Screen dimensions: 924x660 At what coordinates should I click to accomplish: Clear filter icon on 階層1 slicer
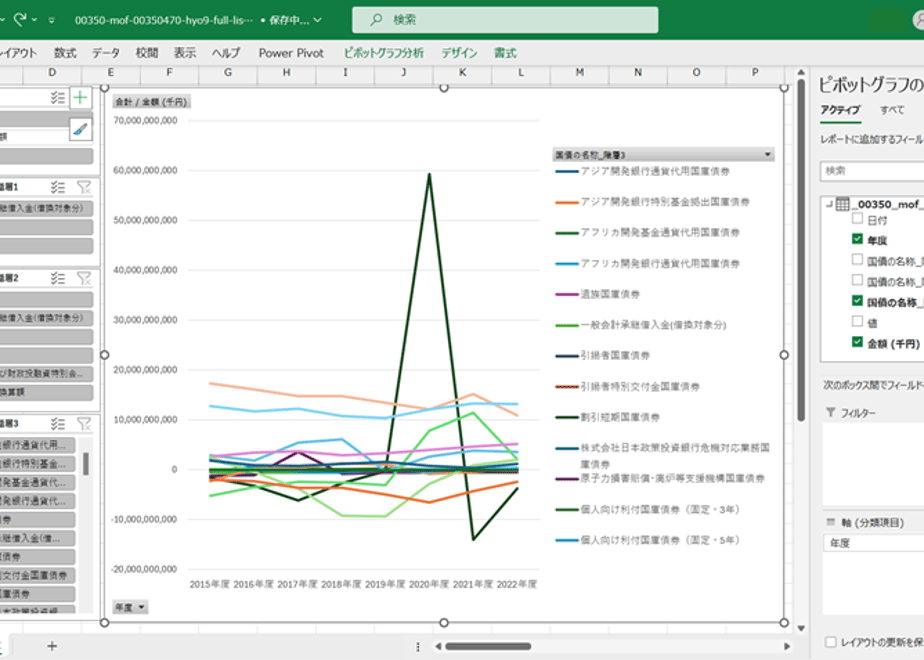(84, 187)
